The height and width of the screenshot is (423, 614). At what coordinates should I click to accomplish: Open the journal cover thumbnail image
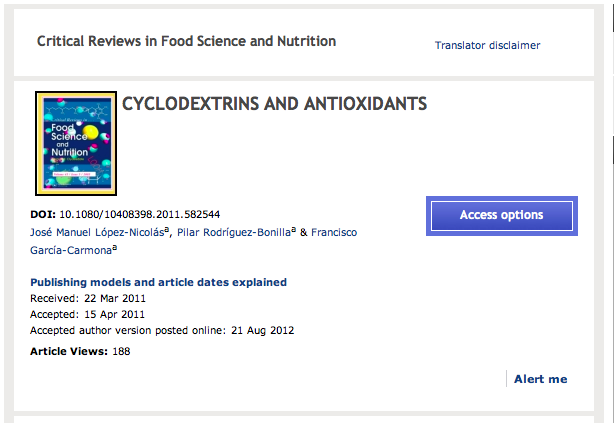(x=76, y=143)
